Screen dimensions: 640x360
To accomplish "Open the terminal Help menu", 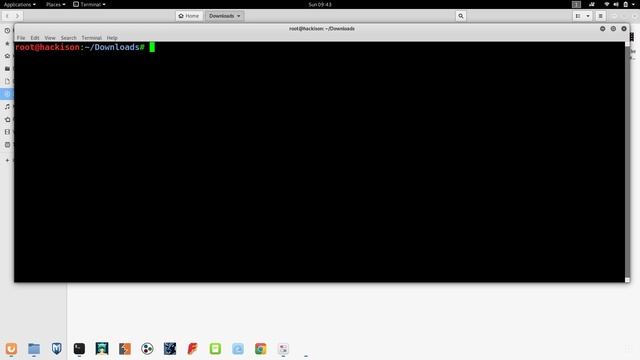I will [x=112, y=38].
